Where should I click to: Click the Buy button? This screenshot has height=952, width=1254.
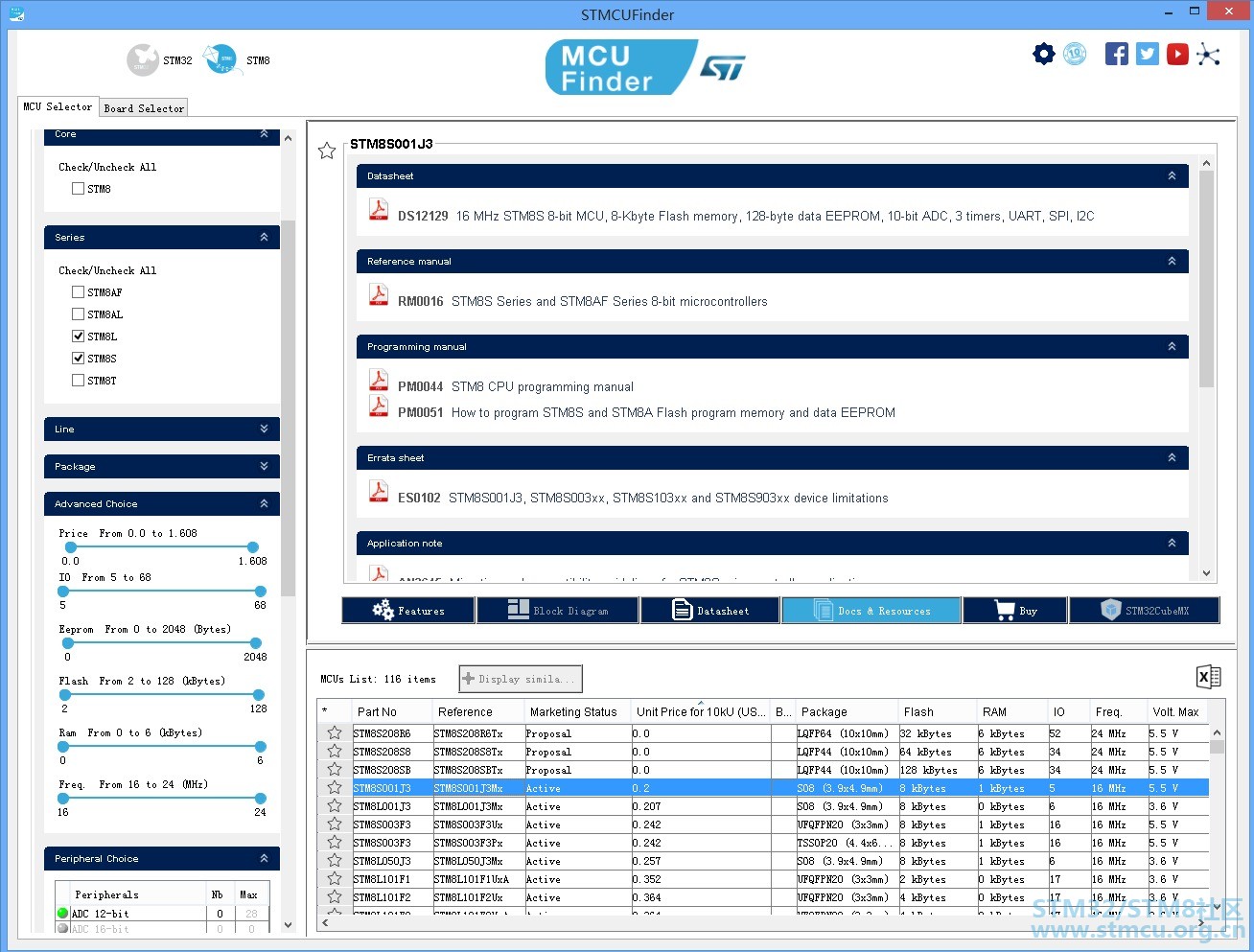tap(1016, 611)
